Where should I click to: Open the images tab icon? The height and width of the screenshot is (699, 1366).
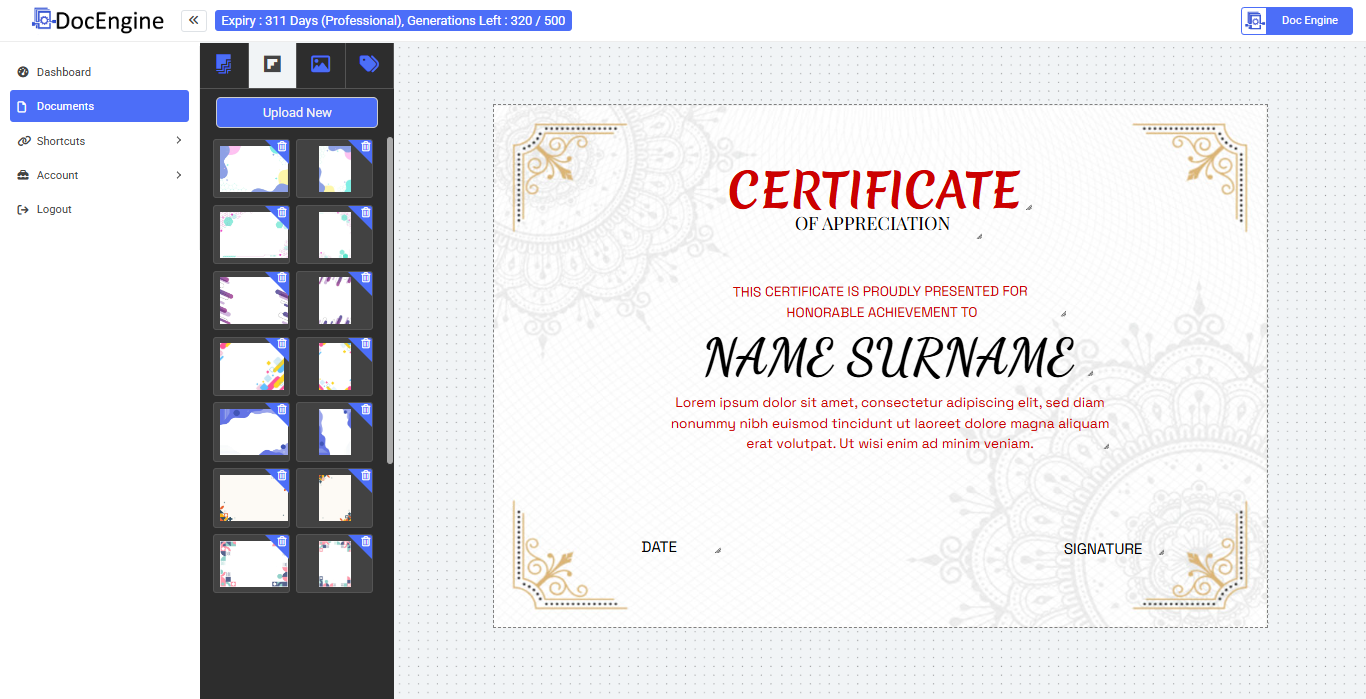(x=320, y=65)
